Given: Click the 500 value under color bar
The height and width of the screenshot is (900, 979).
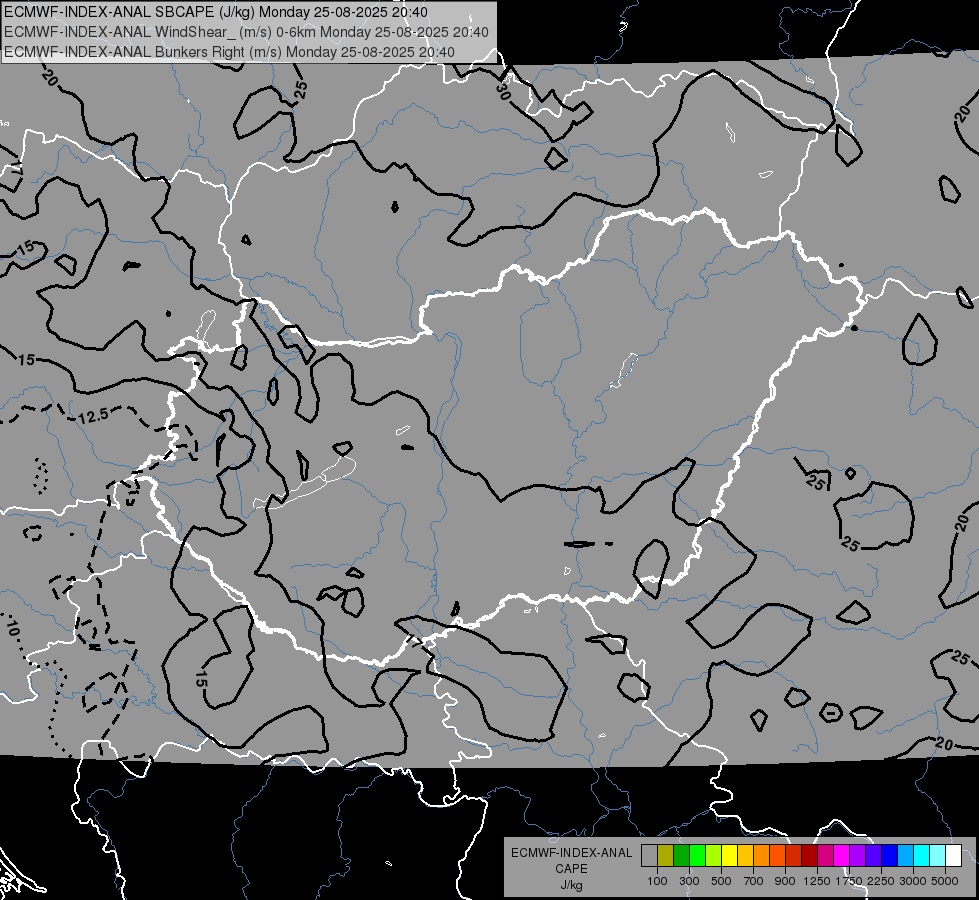Looking at the screenshot, I should [x=721, y=881].
